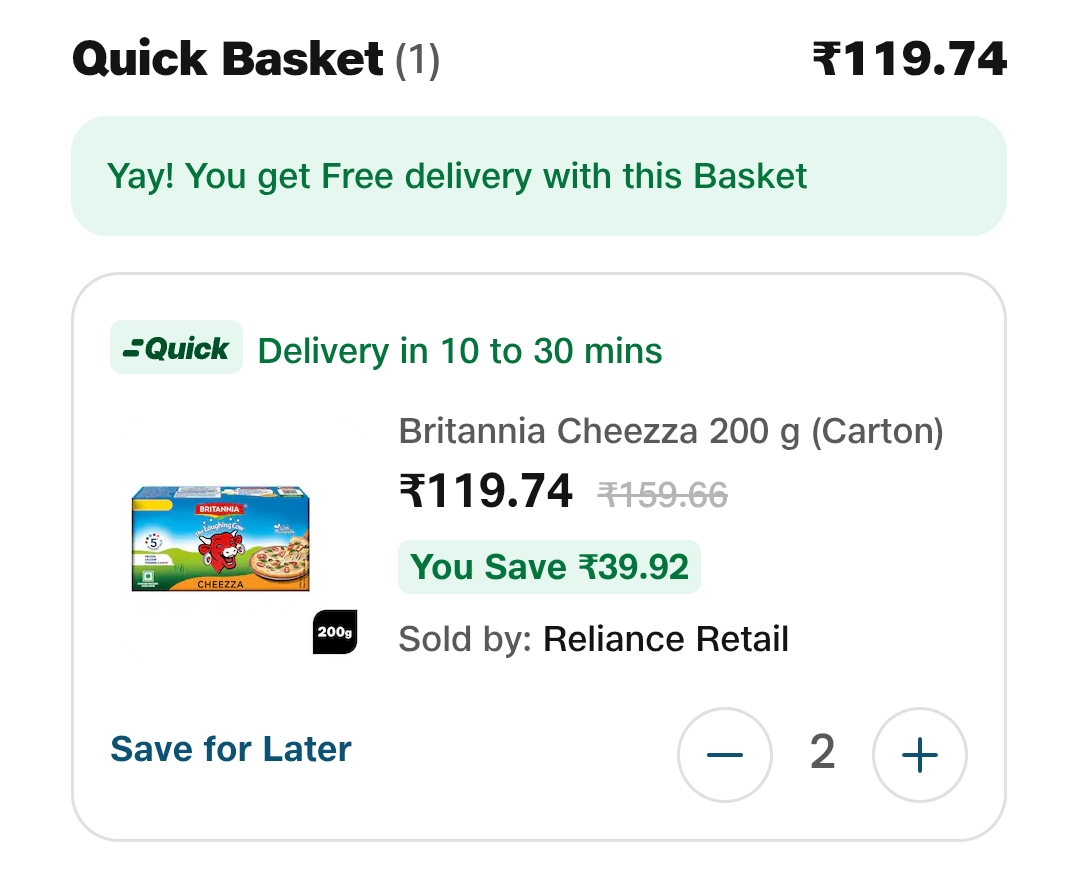Viewport: 1079px width, 882px height.
Task: Click the Reliance Retail seller name
Action: pos(665,639)
